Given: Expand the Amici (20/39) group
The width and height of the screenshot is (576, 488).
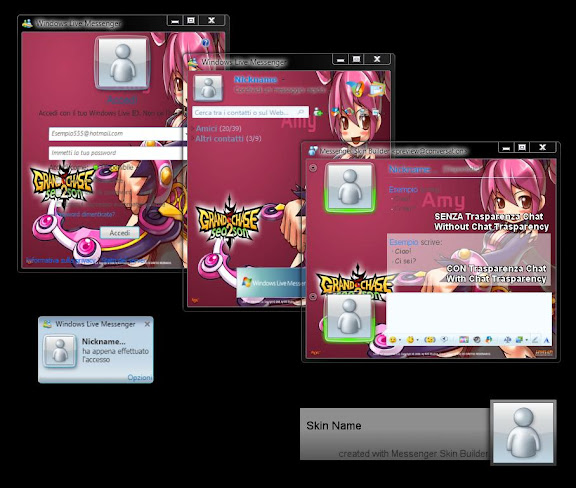Looking at the screenshot, I should [218, 128].
